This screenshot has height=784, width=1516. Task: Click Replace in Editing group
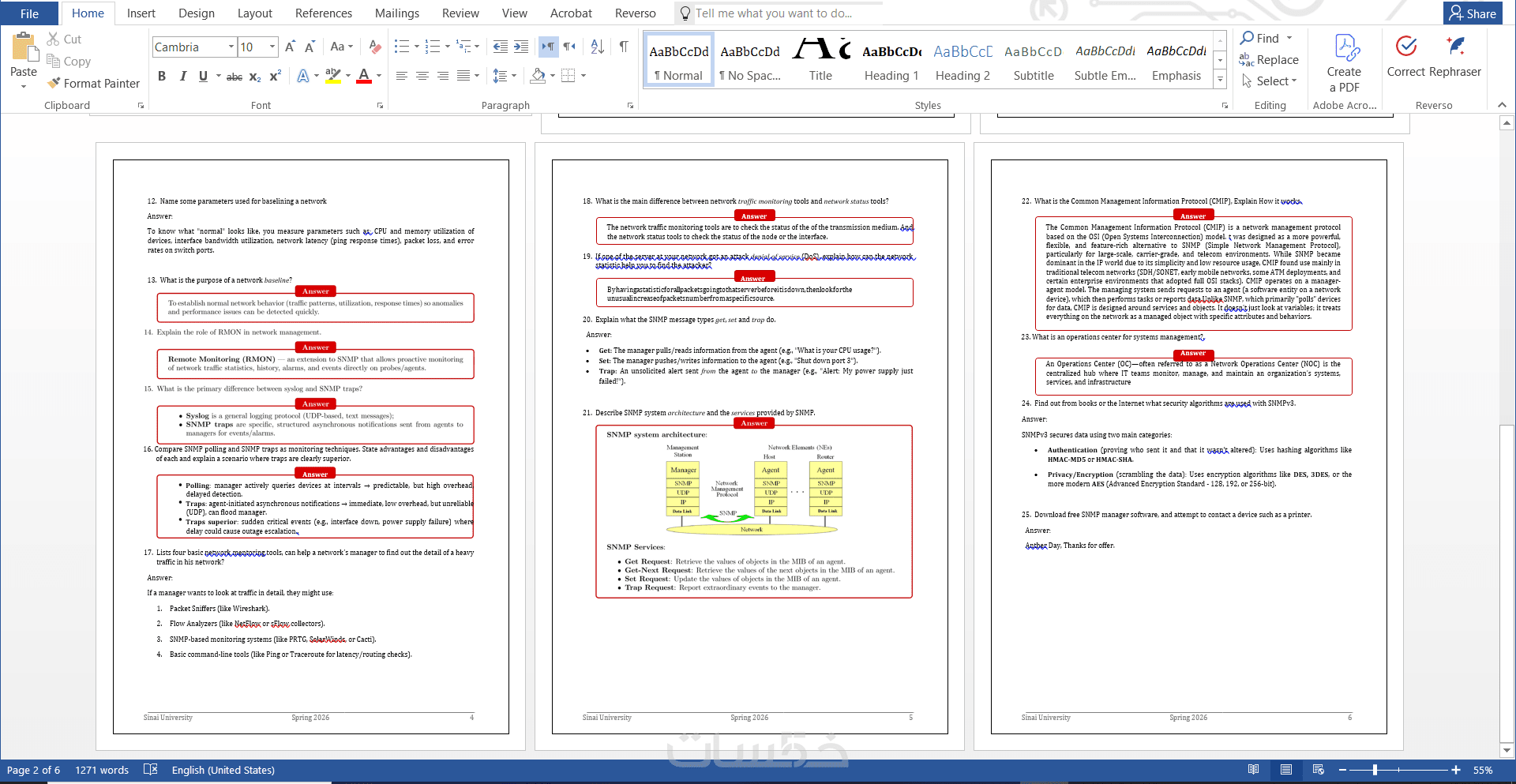click(x=1269, y=60)
